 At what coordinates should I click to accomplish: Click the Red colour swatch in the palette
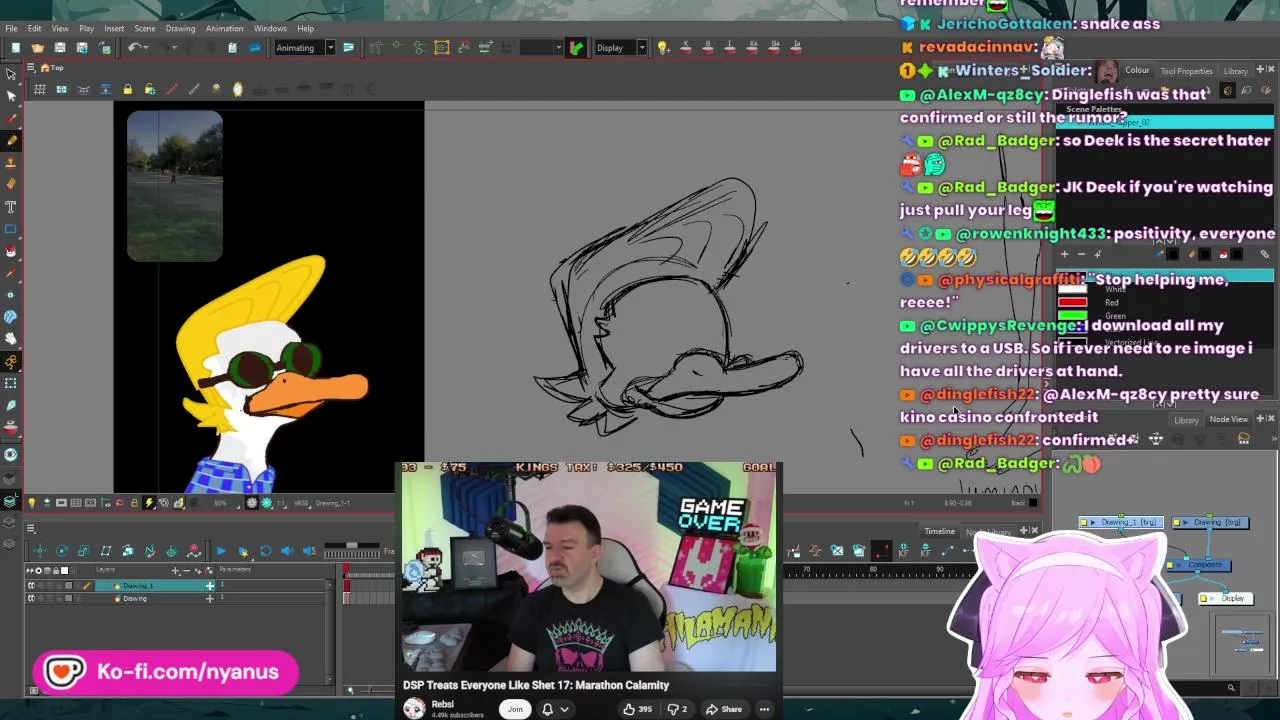click(1072, 302)
